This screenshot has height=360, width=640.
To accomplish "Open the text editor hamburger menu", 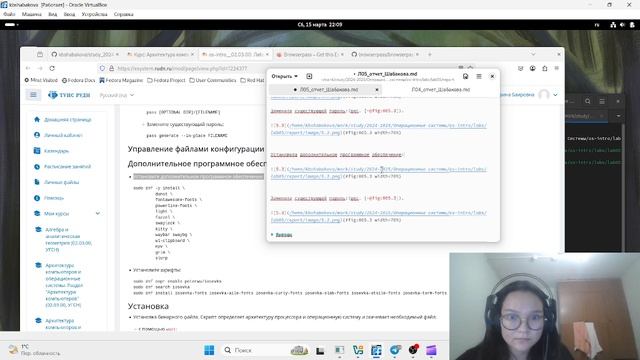I will pos(479,76).
